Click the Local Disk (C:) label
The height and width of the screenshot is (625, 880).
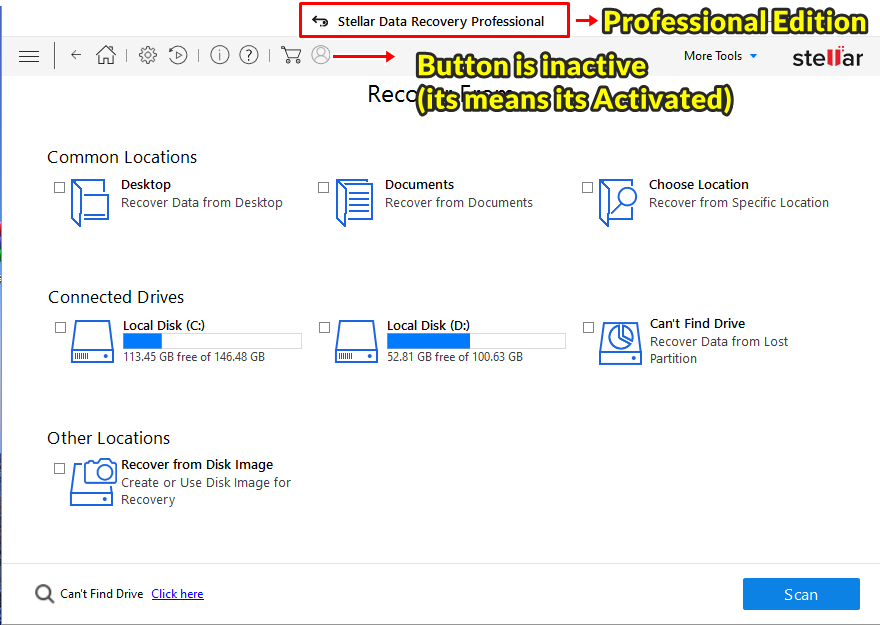(x=164, y=325)
